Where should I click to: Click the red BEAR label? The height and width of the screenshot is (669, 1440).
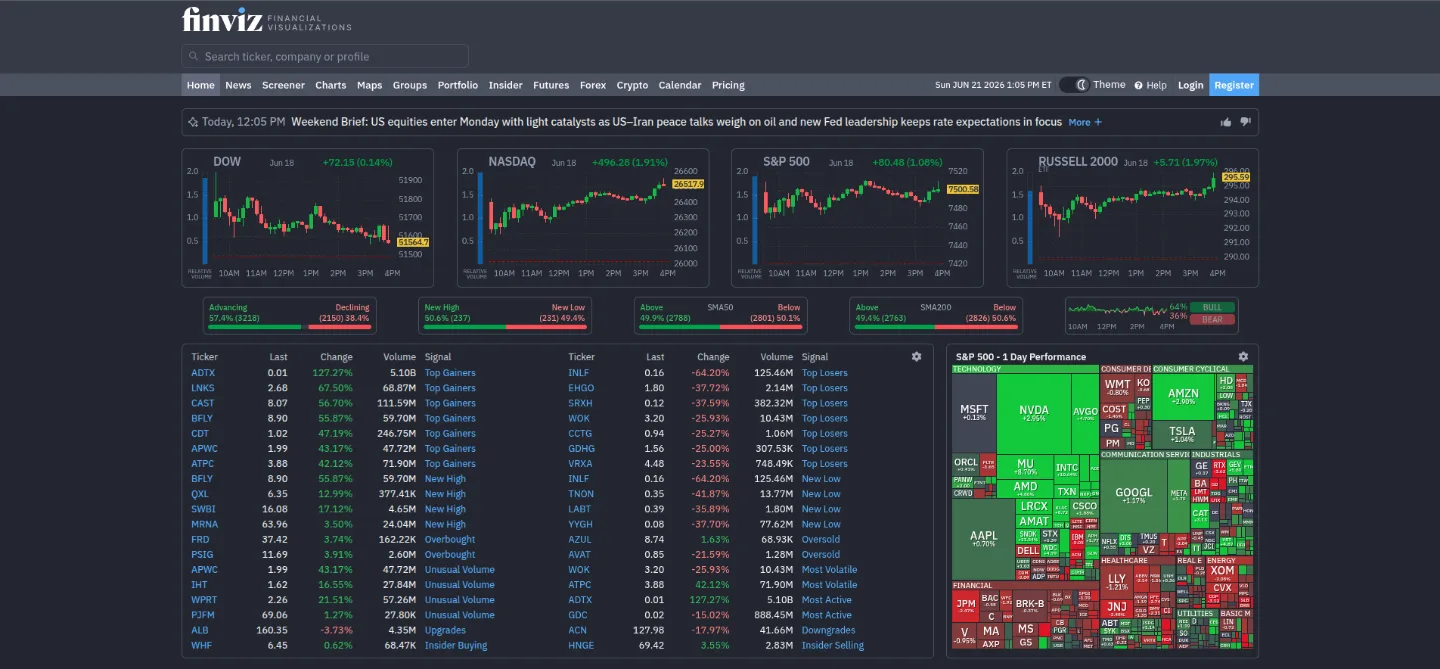click(1212, 320)
